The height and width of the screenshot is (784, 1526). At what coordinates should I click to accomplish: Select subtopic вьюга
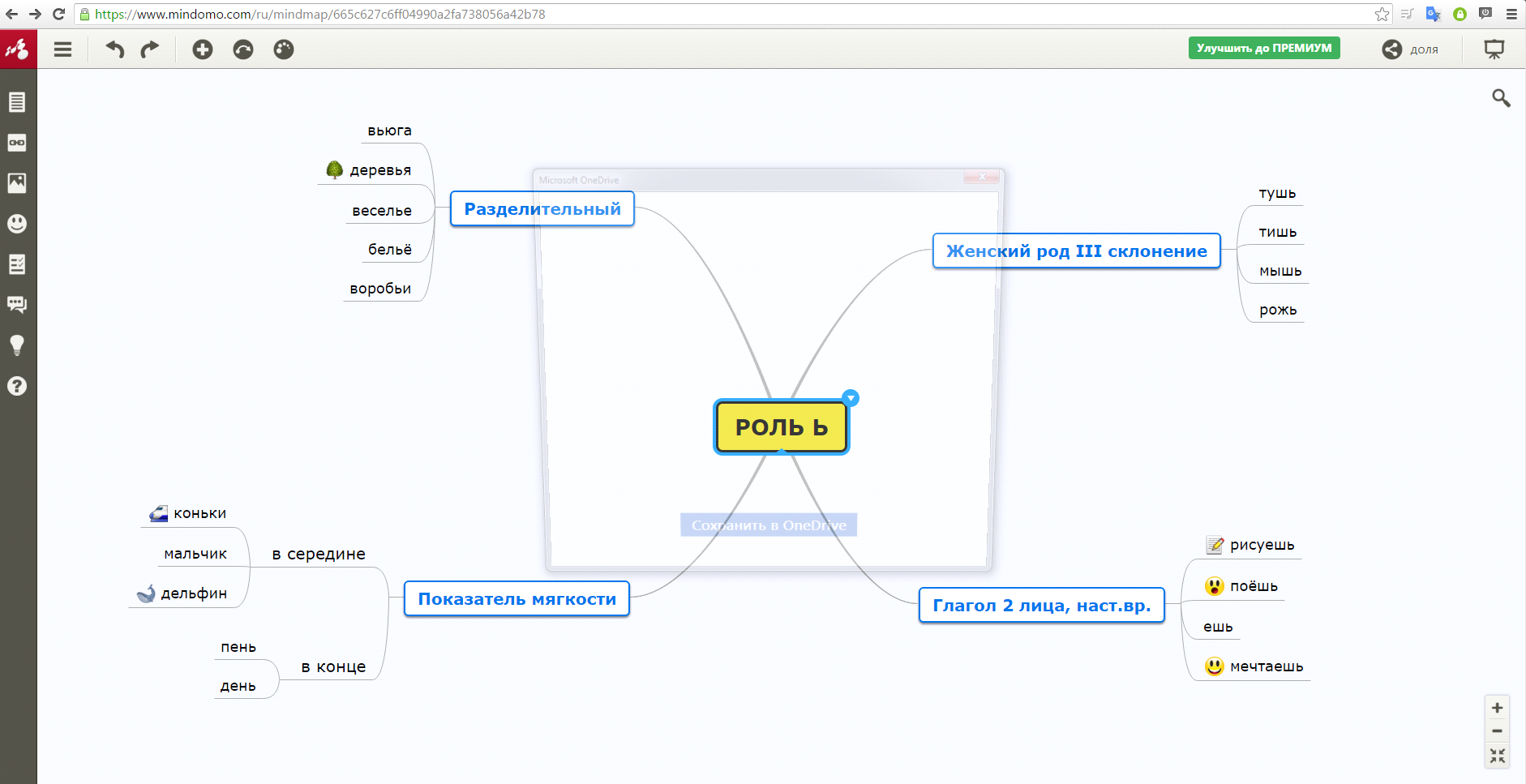[389, 131]
